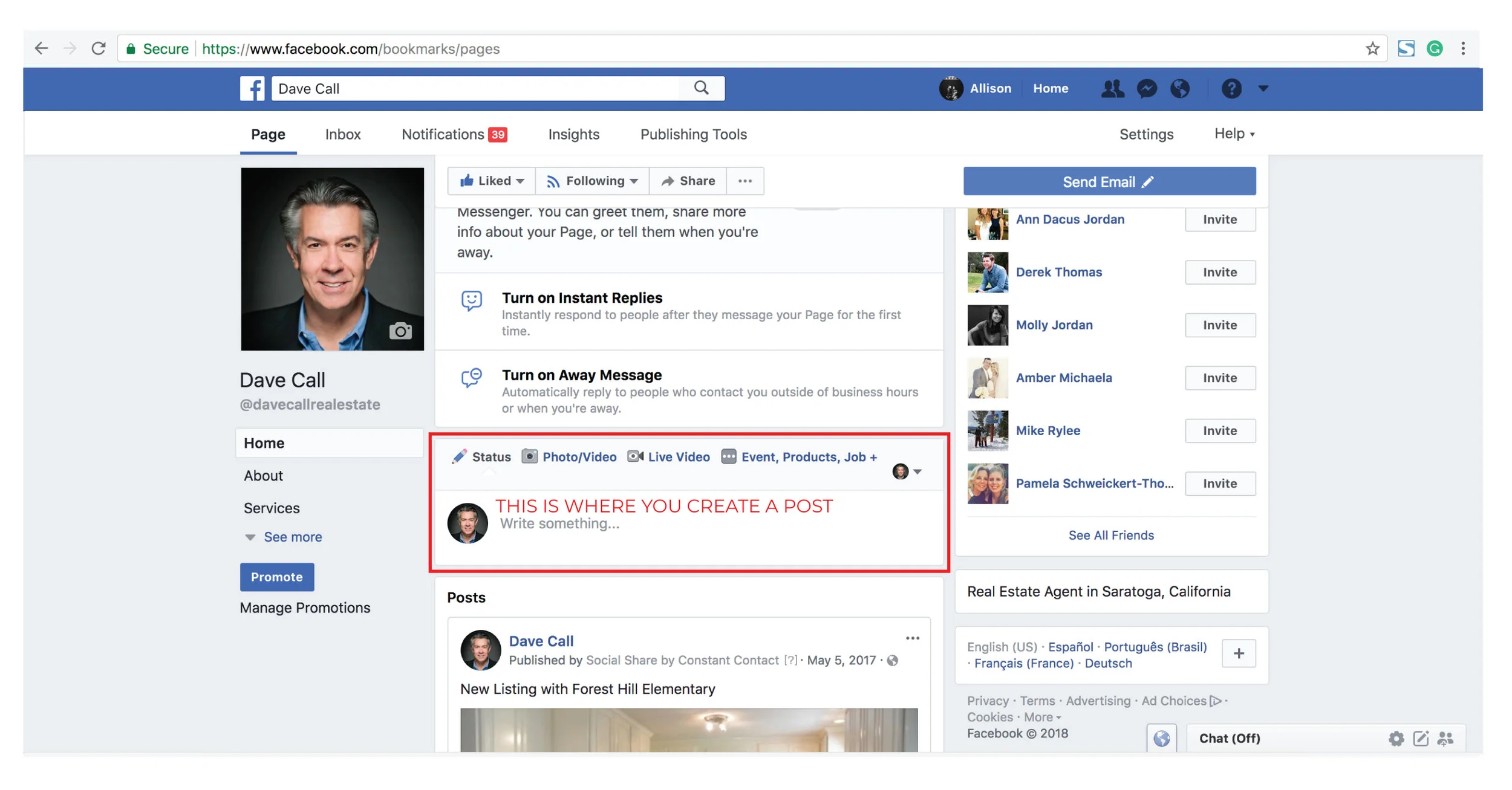The width and height of the screenshot is (1512, 790).
Task: Click the Send Email button
Action: pos(1109,181)
